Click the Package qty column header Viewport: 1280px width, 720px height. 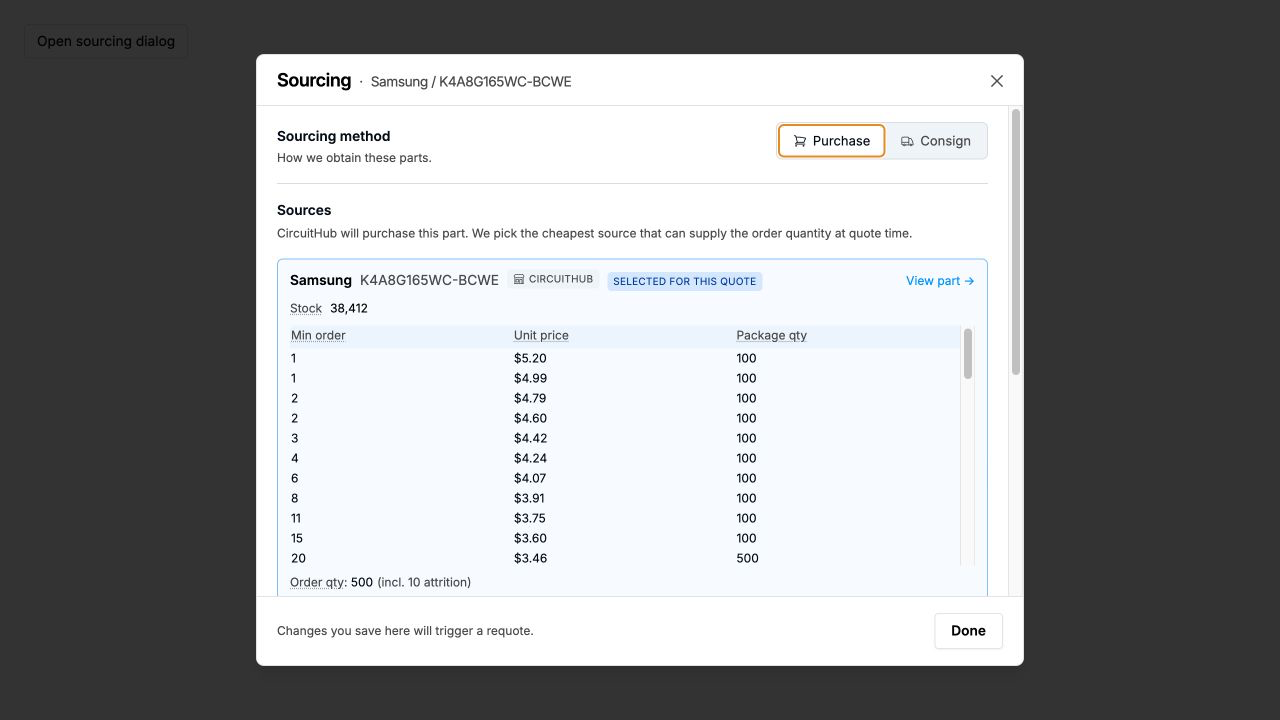[x=771, y=335]
